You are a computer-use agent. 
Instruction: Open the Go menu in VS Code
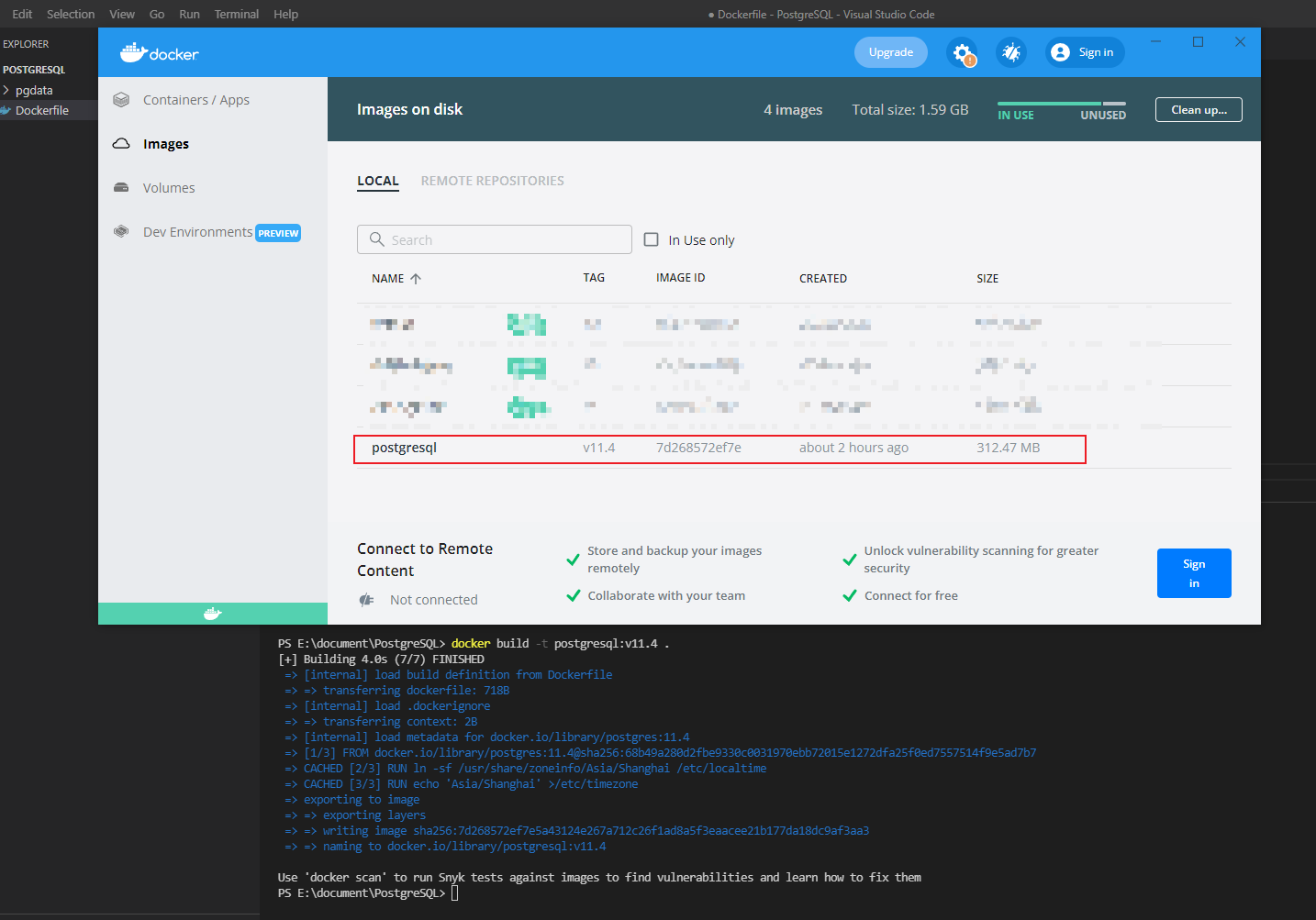point(157,14)
